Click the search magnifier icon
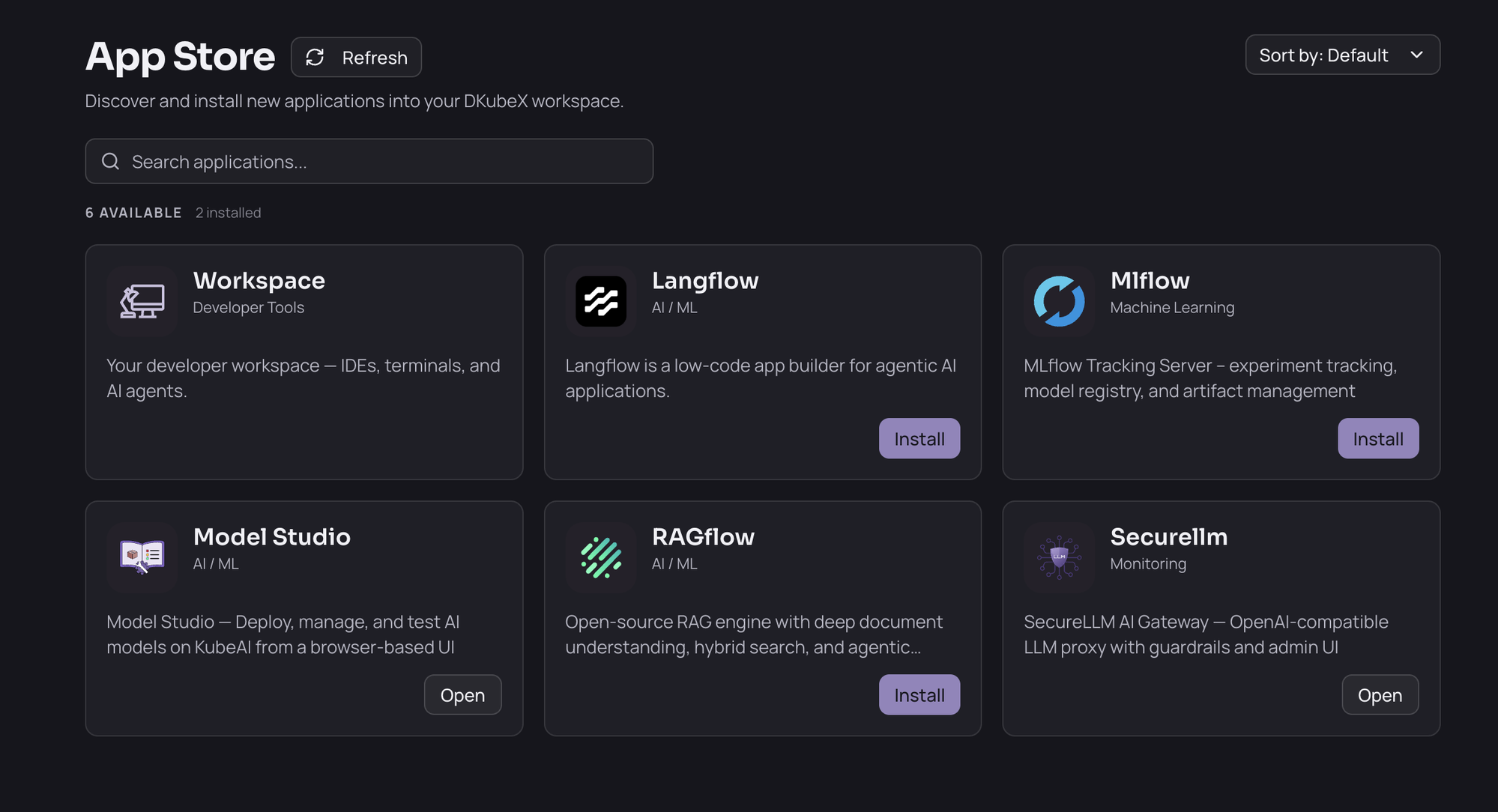Image resolution: width=1498 pixels, height=812 pixels. (x=110, y=161)
